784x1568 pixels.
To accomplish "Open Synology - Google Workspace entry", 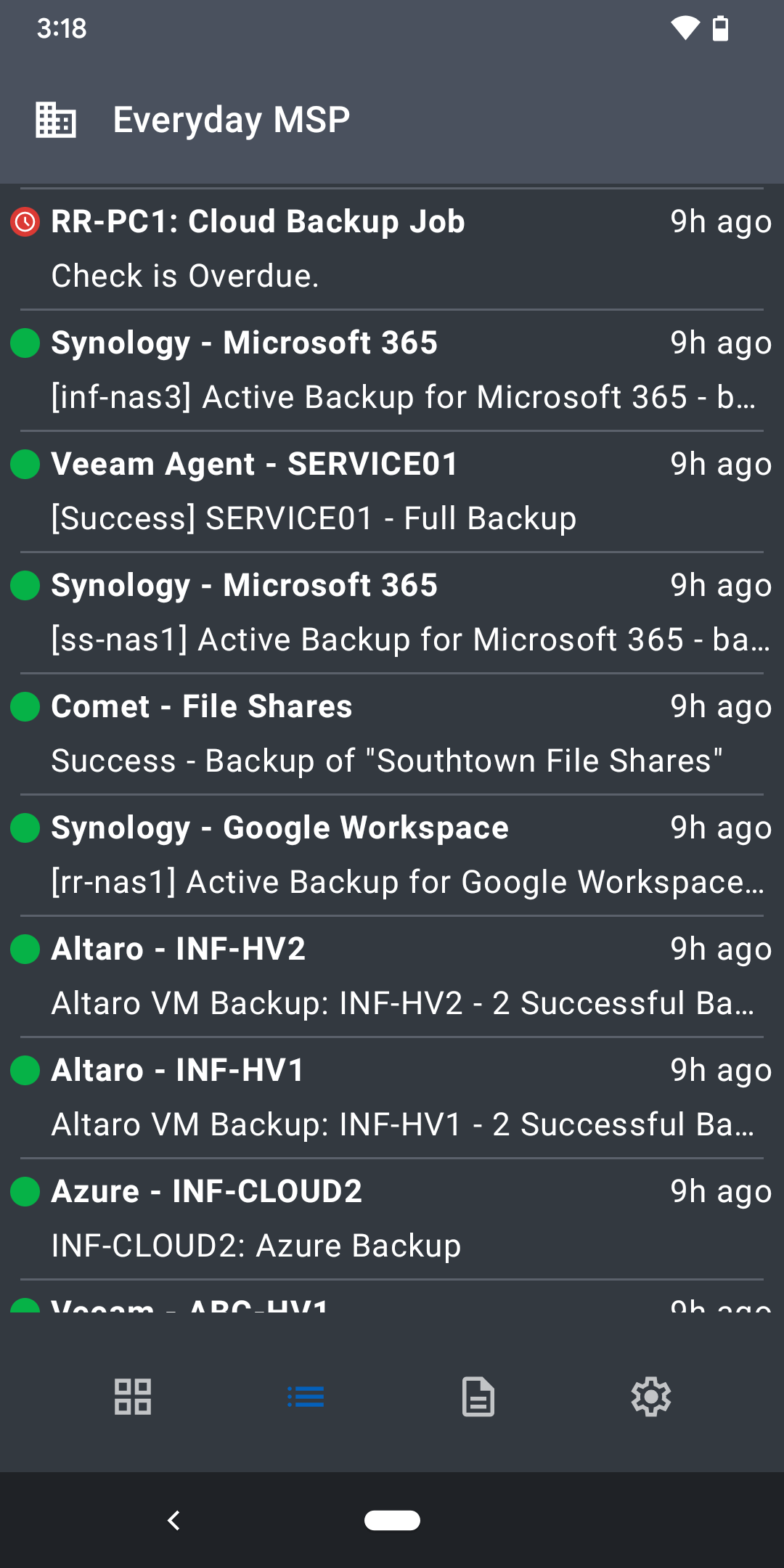I will (x=392, y=855).
